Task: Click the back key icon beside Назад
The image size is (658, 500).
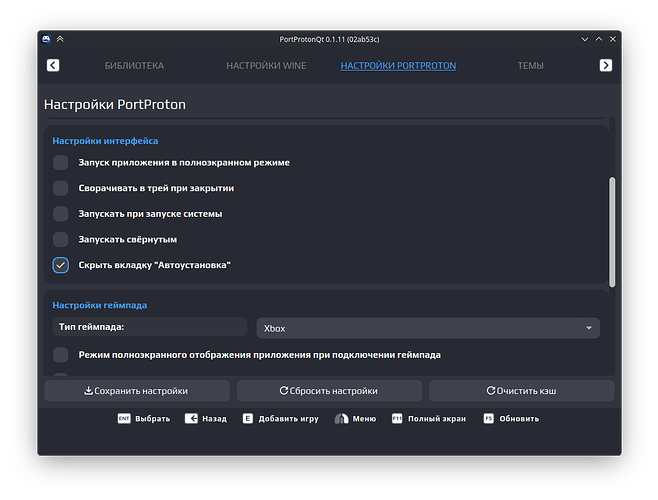Action: pos(191,419)
